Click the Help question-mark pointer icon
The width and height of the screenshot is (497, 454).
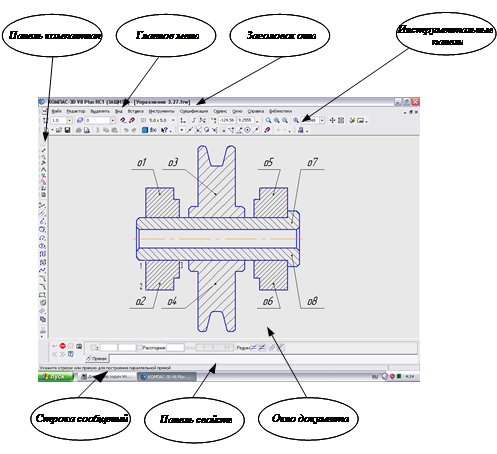pos(164,130)
